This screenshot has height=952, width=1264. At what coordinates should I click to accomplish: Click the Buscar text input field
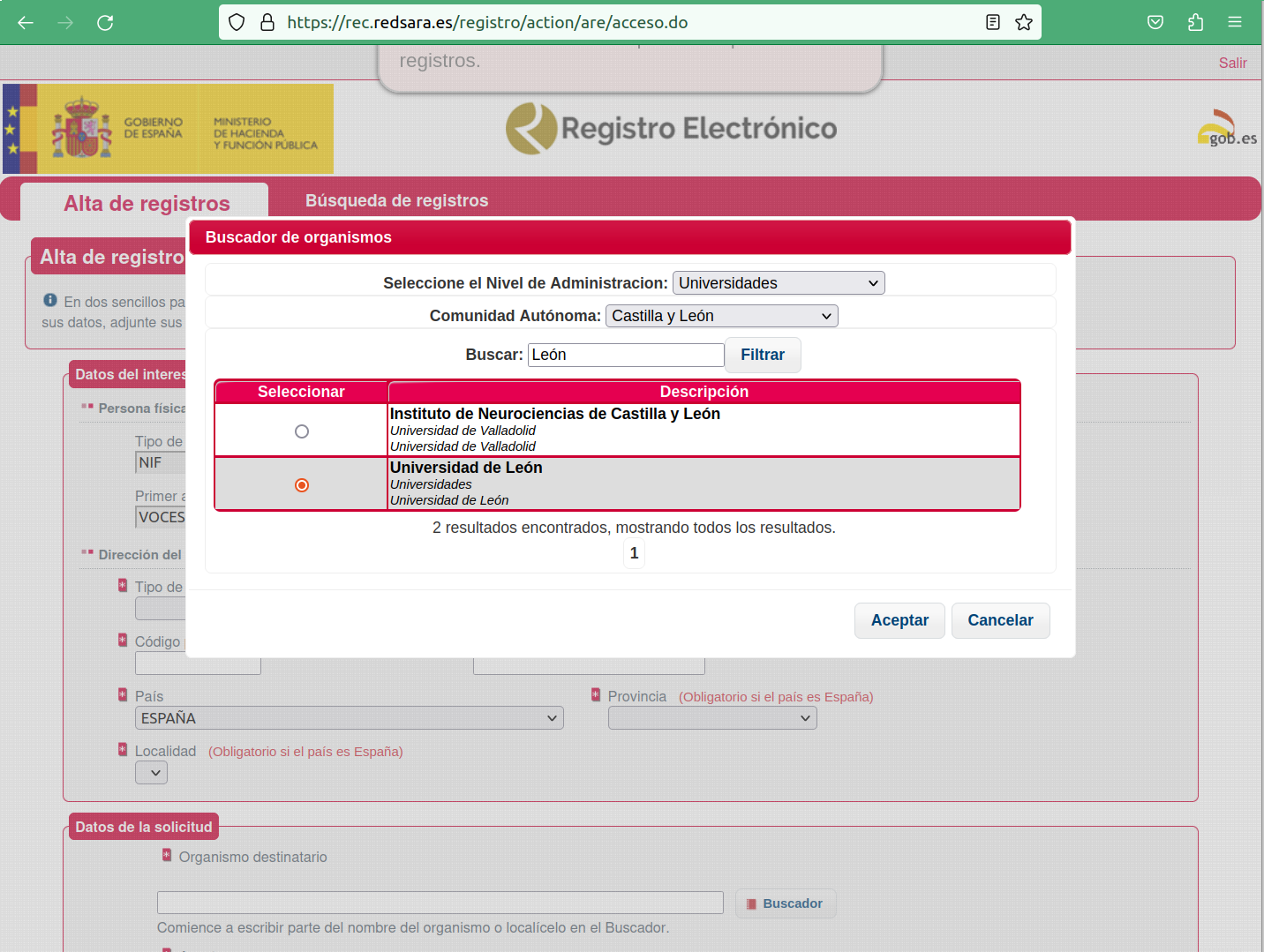point(626,354)
